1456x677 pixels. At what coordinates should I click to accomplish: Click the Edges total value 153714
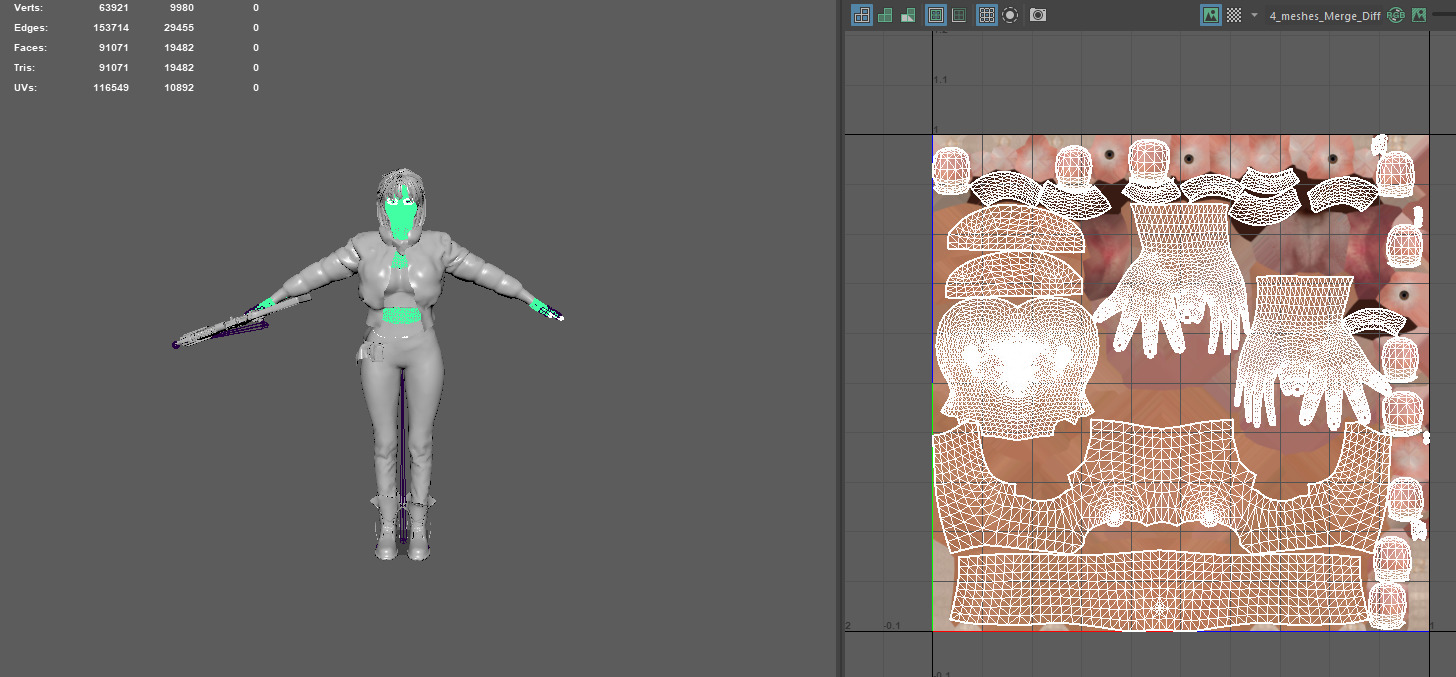110,28
